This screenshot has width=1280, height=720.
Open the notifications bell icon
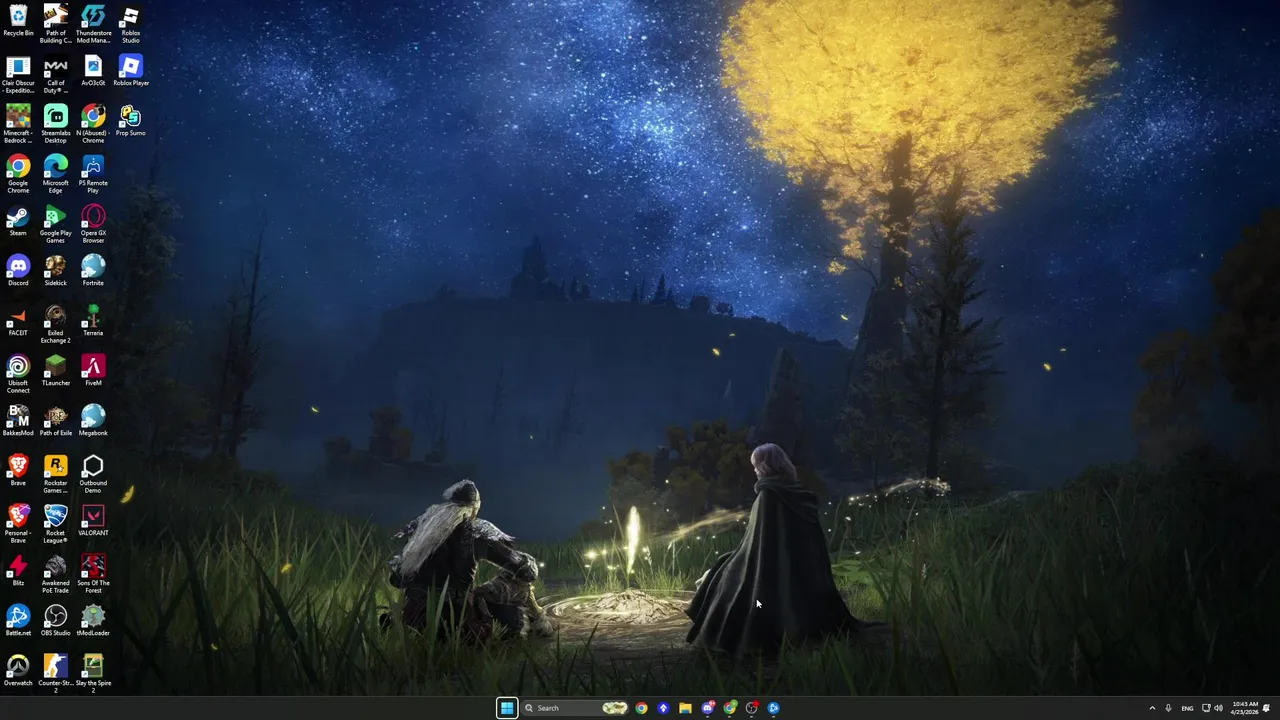point(1267,708)
